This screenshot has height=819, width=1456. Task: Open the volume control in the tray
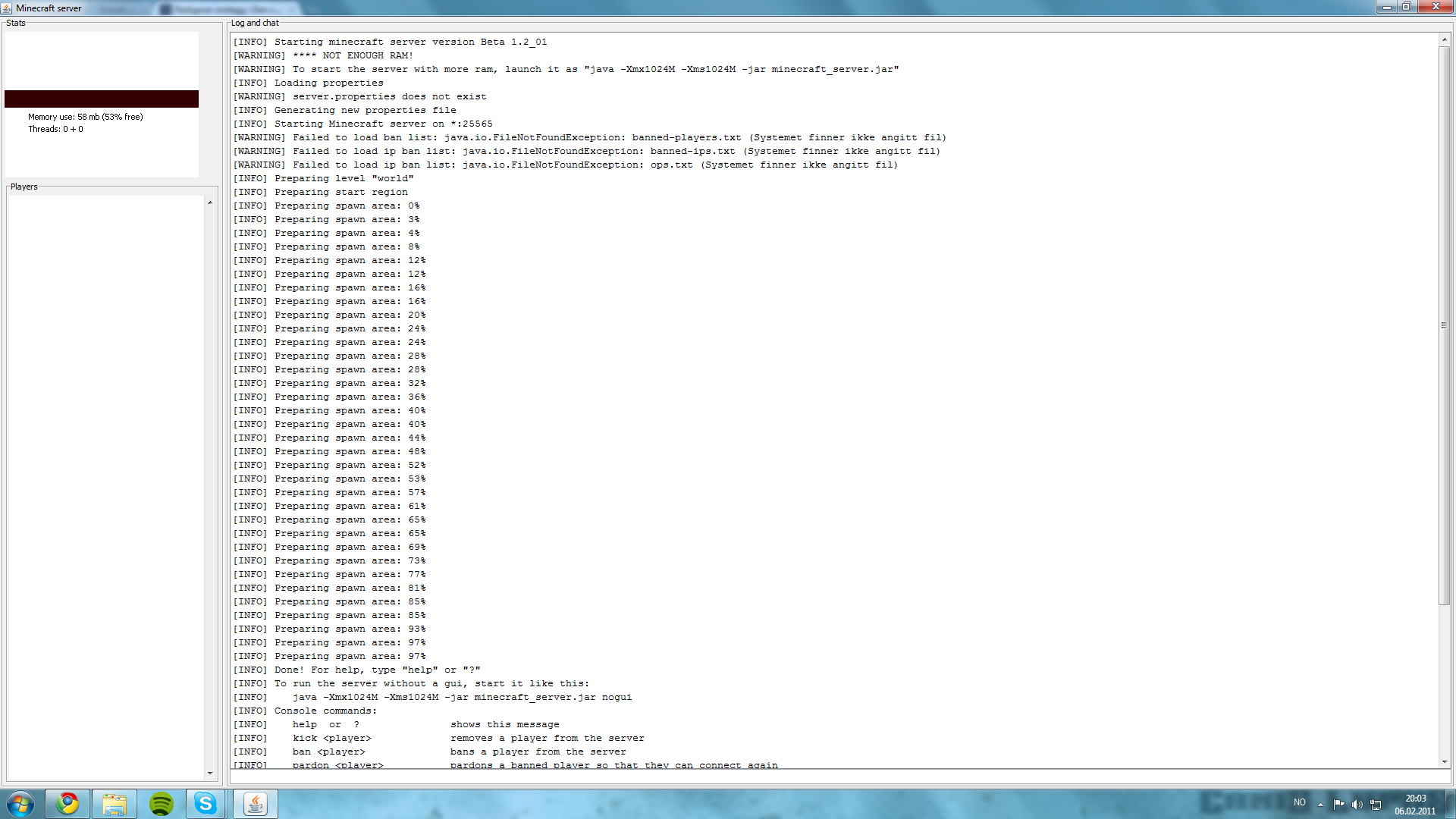coord(1357,805)
